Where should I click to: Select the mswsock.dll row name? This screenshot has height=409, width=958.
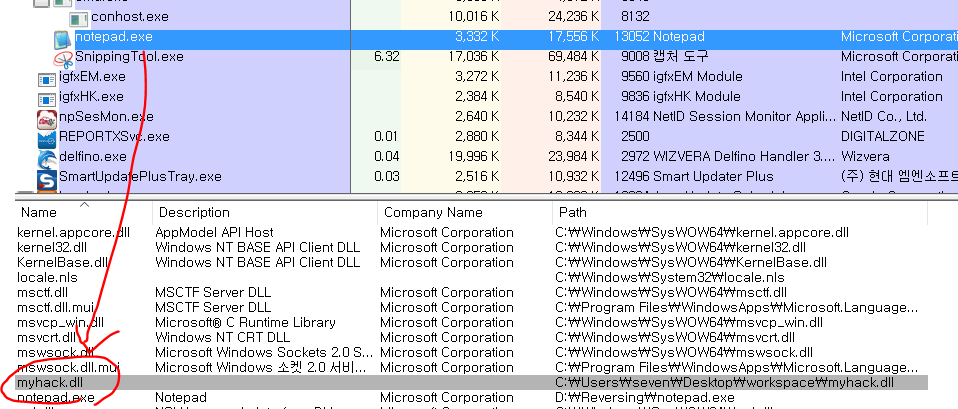[55, 353]
